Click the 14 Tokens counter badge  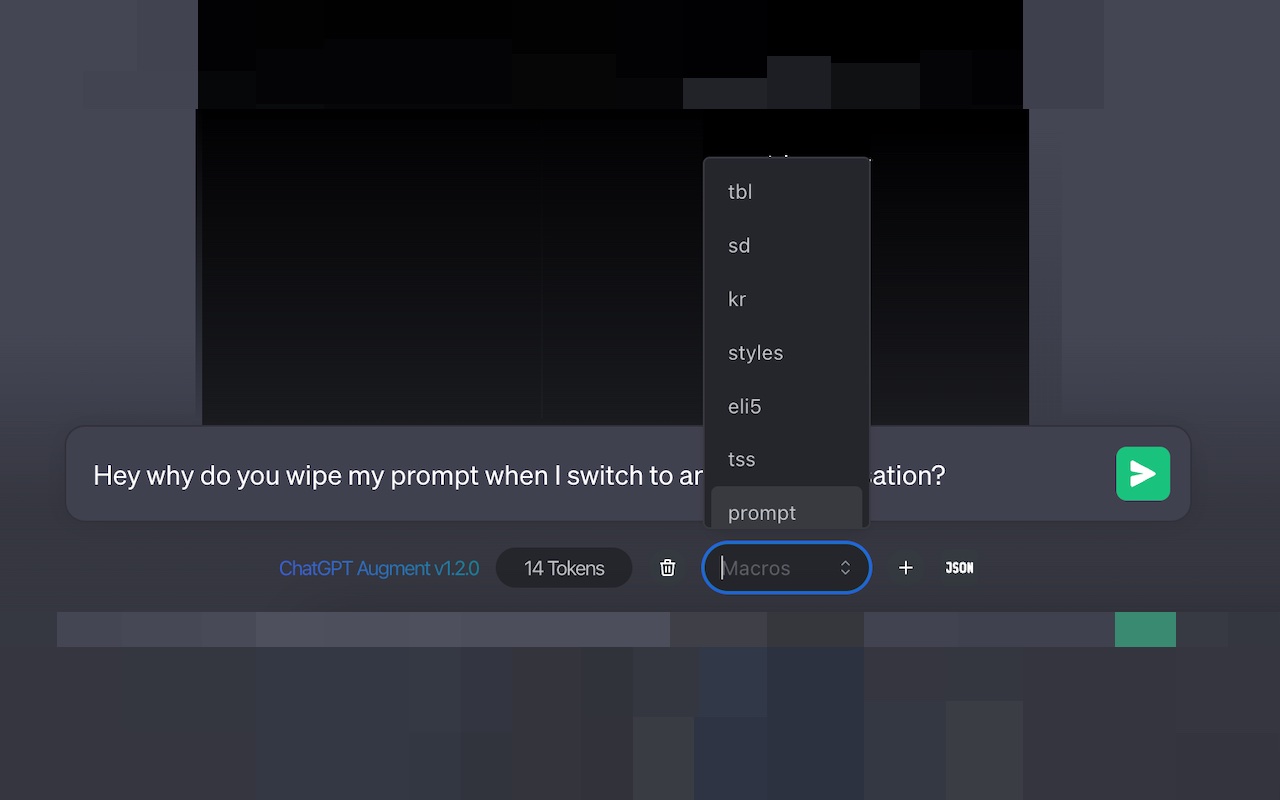click(x=564, y=568)
